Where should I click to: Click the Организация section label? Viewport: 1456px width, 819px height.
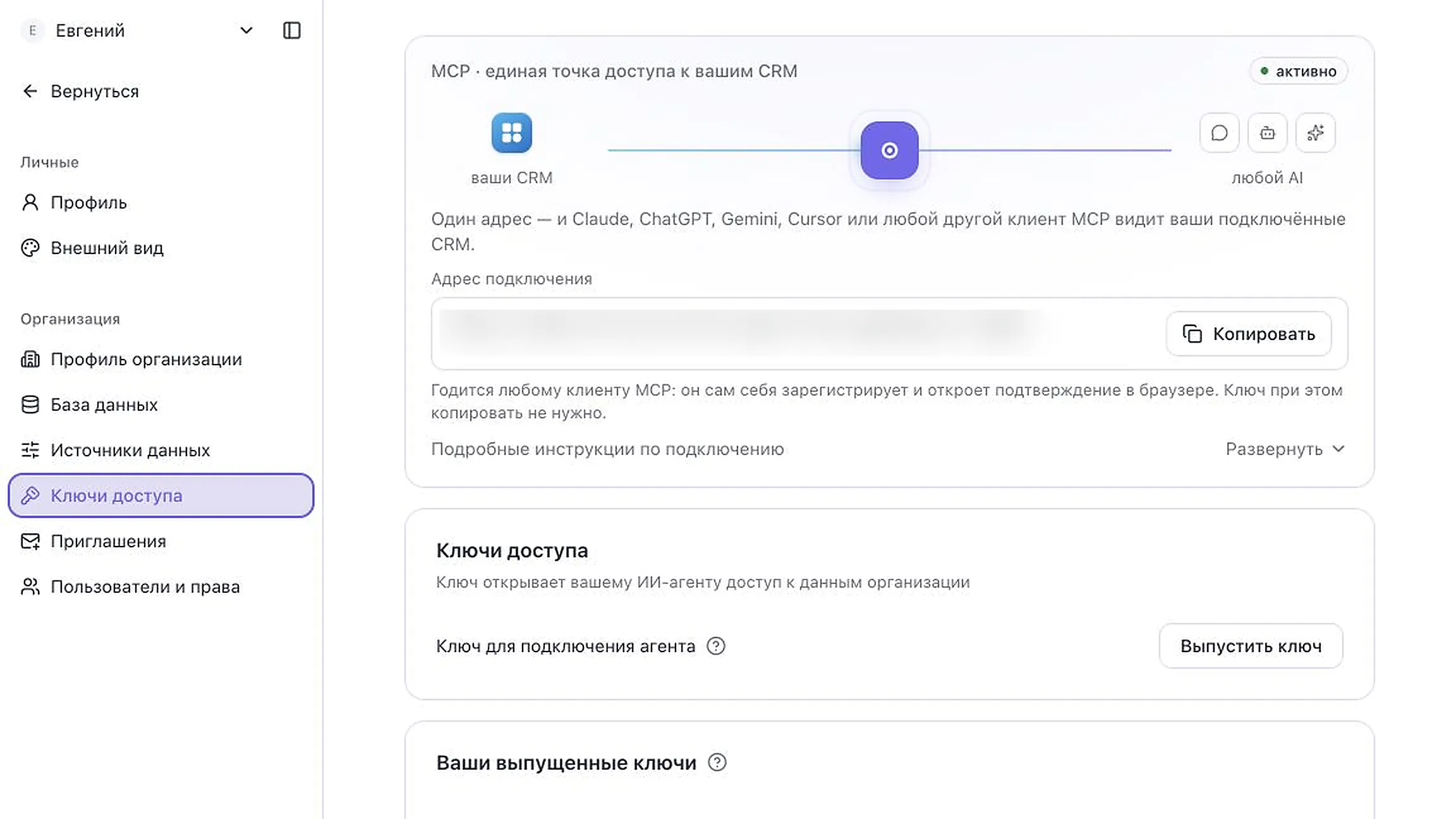[x=70, y=319]
